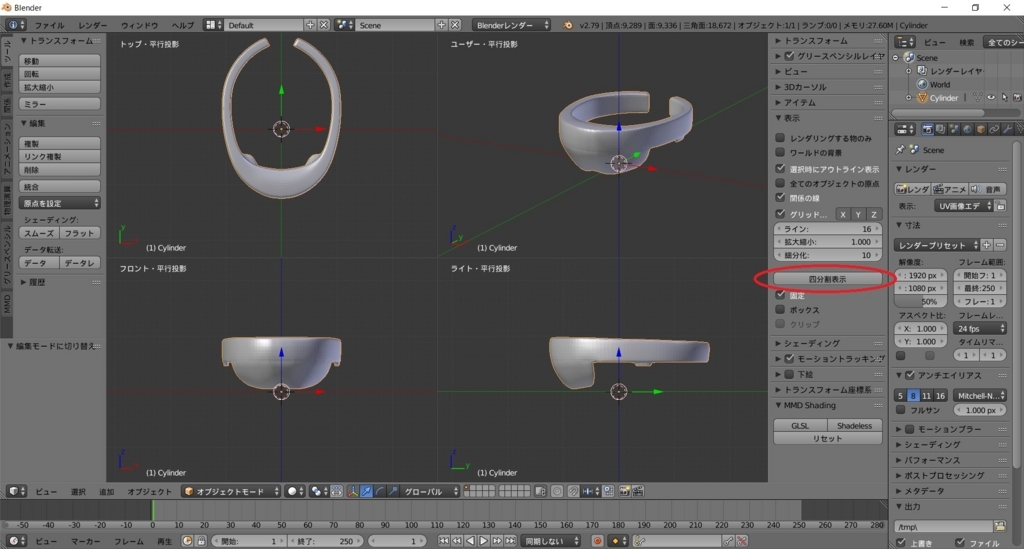Open the World properties tab icon
Viewport: 1024px width, 549px height.
pos(967,129)
